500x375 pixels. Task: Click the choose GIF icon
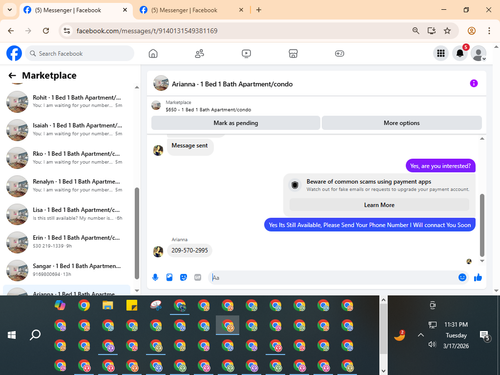tap(198, 277)
